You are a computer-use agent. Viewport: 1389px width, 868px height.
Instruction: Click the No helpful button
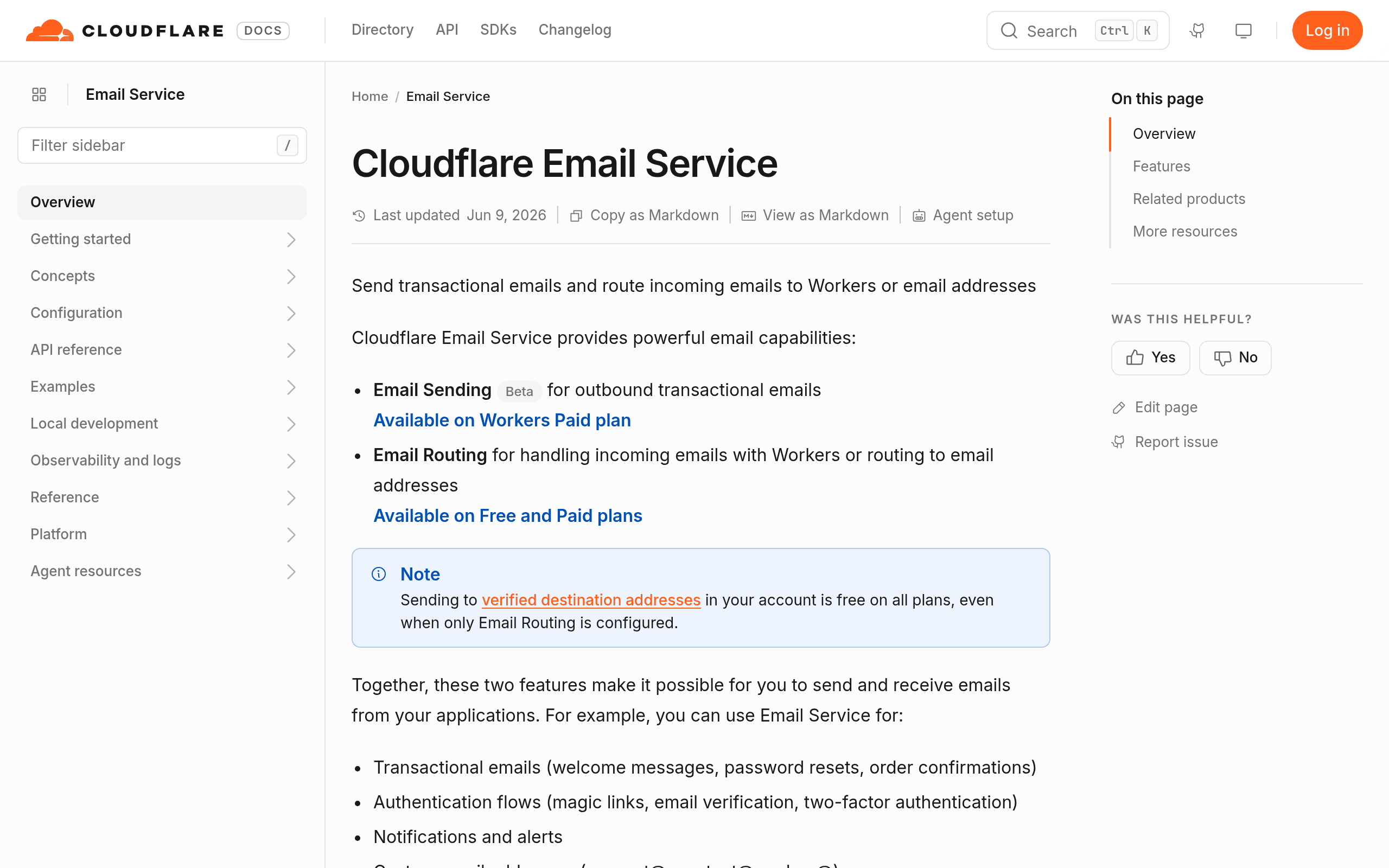point(1234,358)
